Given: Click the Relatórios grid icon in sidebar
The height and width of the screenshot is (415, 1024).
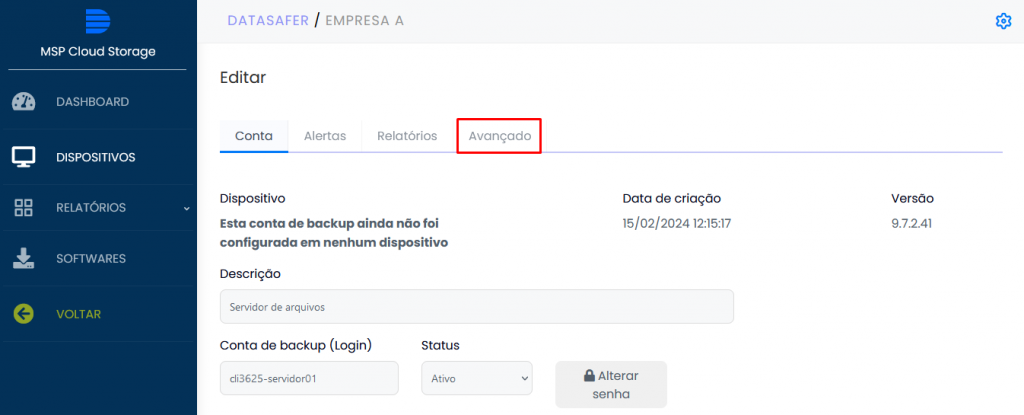Looking at the screenshot, I should [24, 208].
